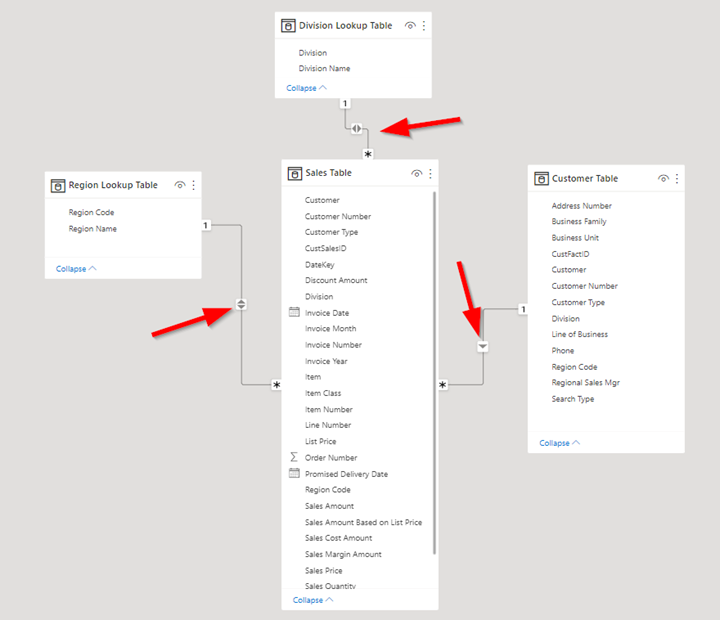Select the Sales Amount field
Viewport: 720px width, 620px height.
(329, 506)
